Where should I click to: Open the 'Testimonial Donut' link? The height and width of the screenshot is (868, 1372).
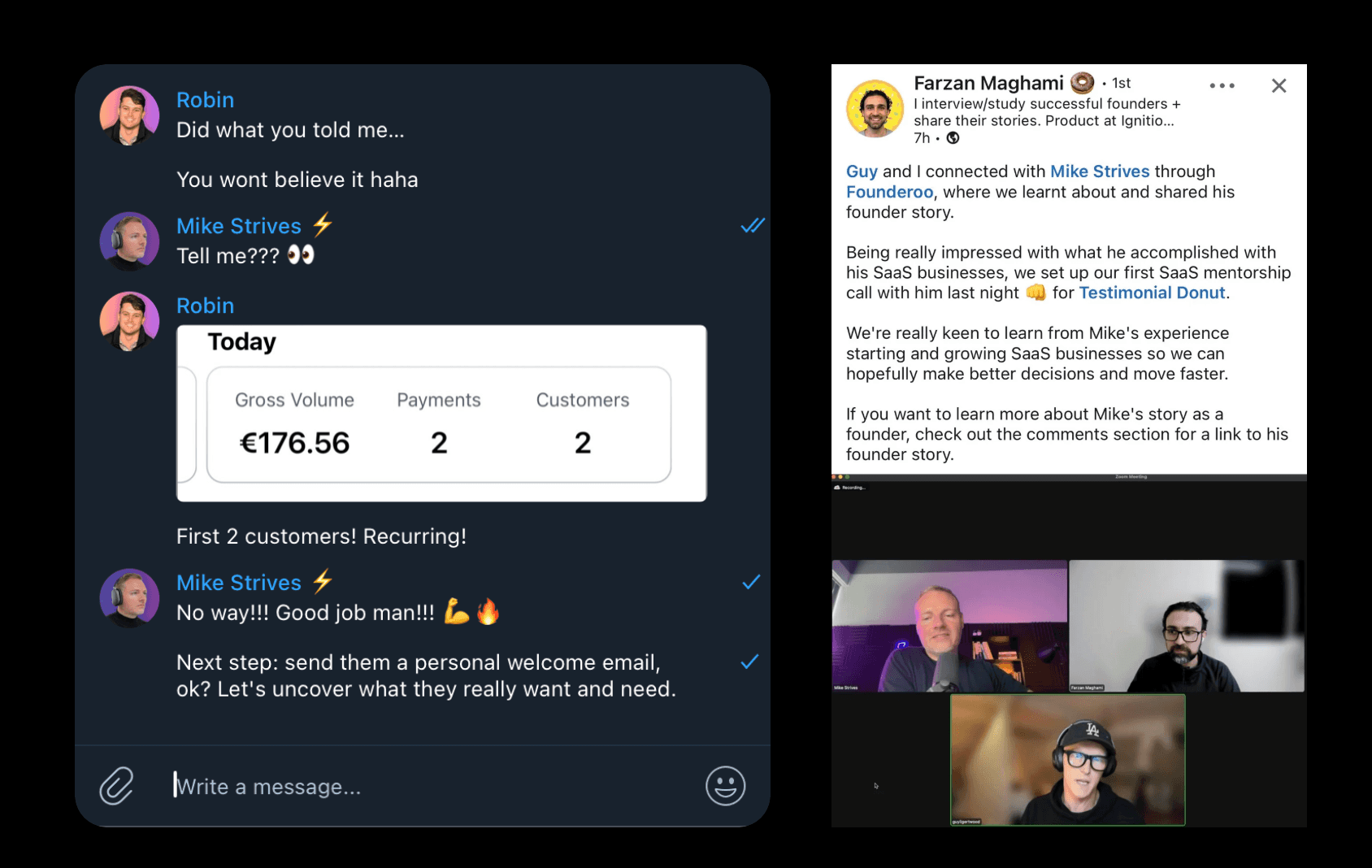pos(1152,293)
